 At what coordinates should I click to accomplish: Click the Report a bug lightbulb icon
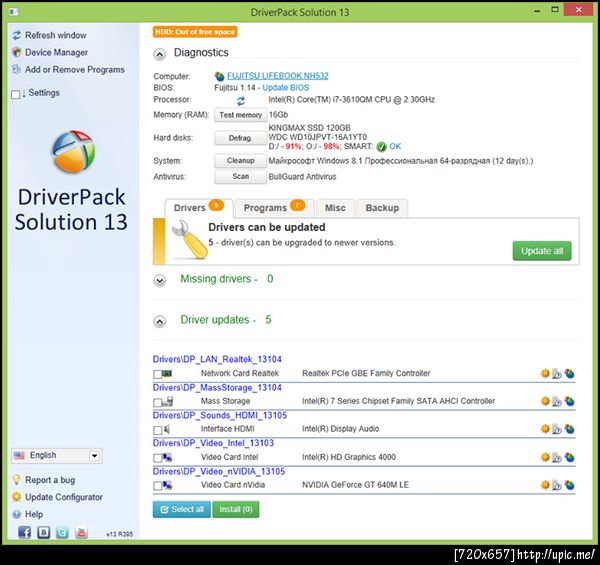point(16,480)
